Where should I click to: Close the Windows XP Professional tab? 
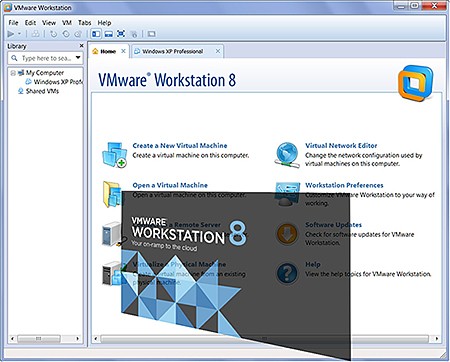218,51
